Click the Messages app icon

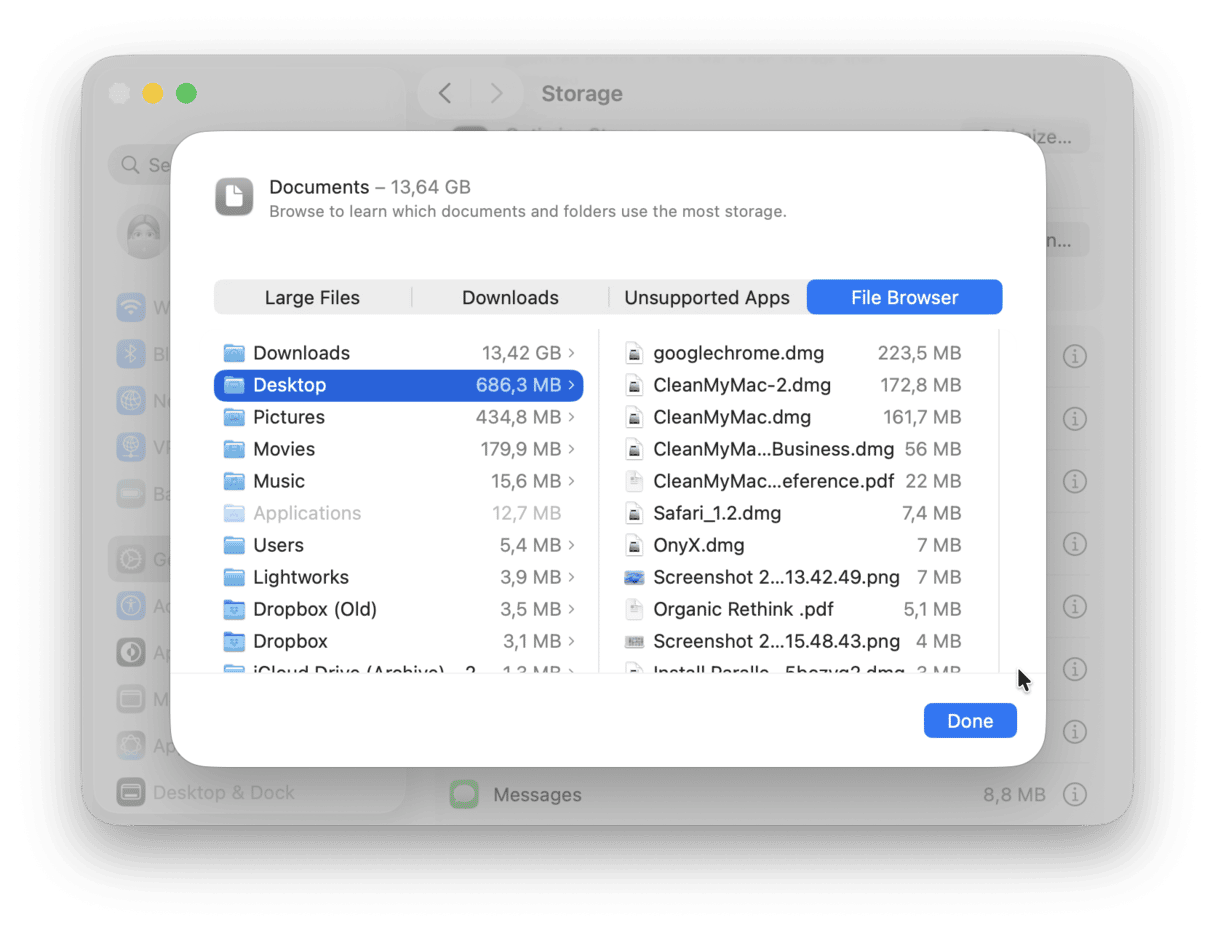(x=464, y=794)
